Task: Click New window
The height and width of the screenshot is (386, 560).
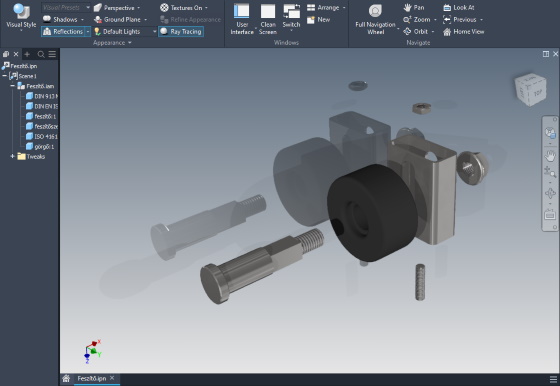Action: coord(319,20)
